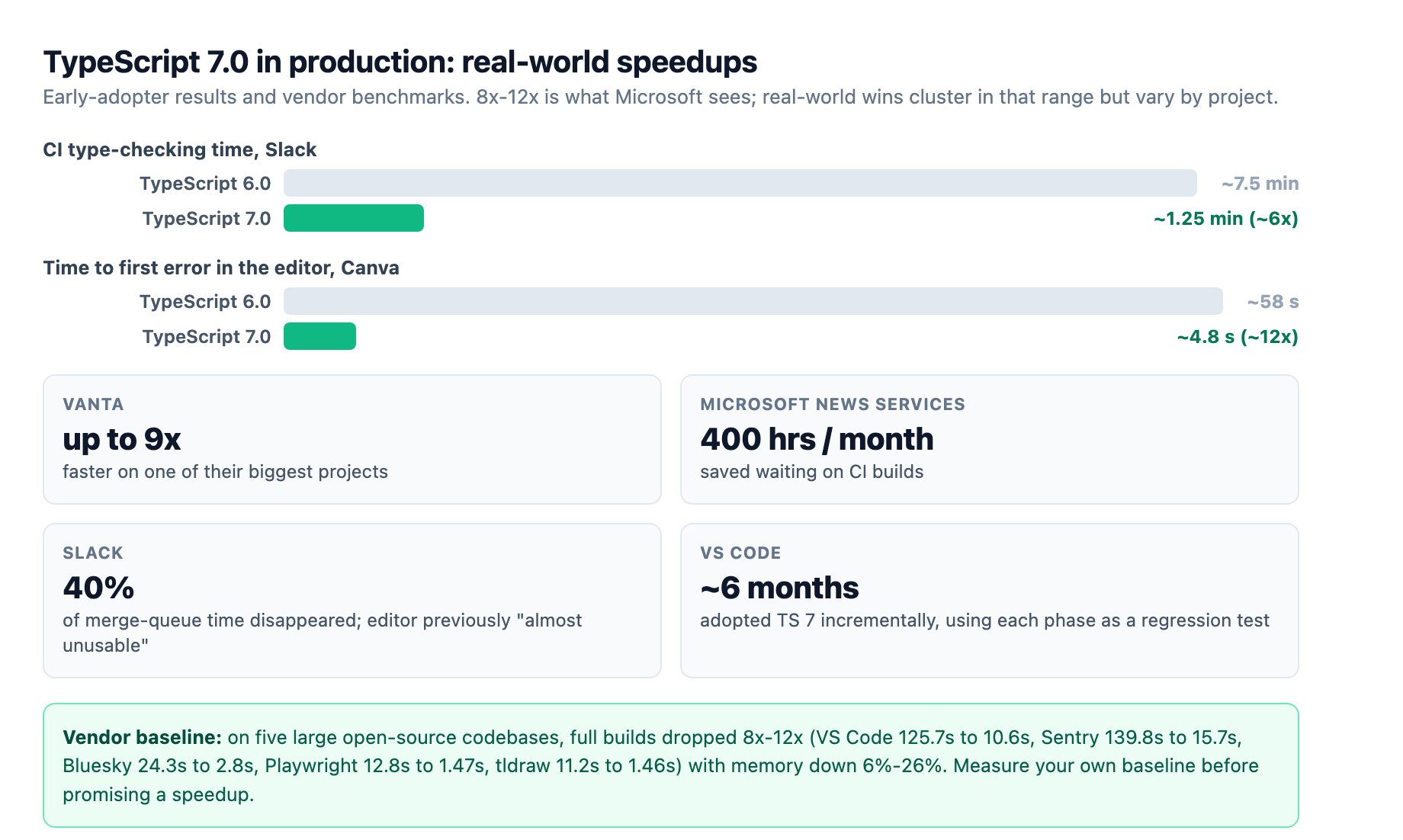Viewport: 1403px width, 840px height.
Task: Click the gray TypeScript 6.0 bar for Canva
Action: (753, 301)
